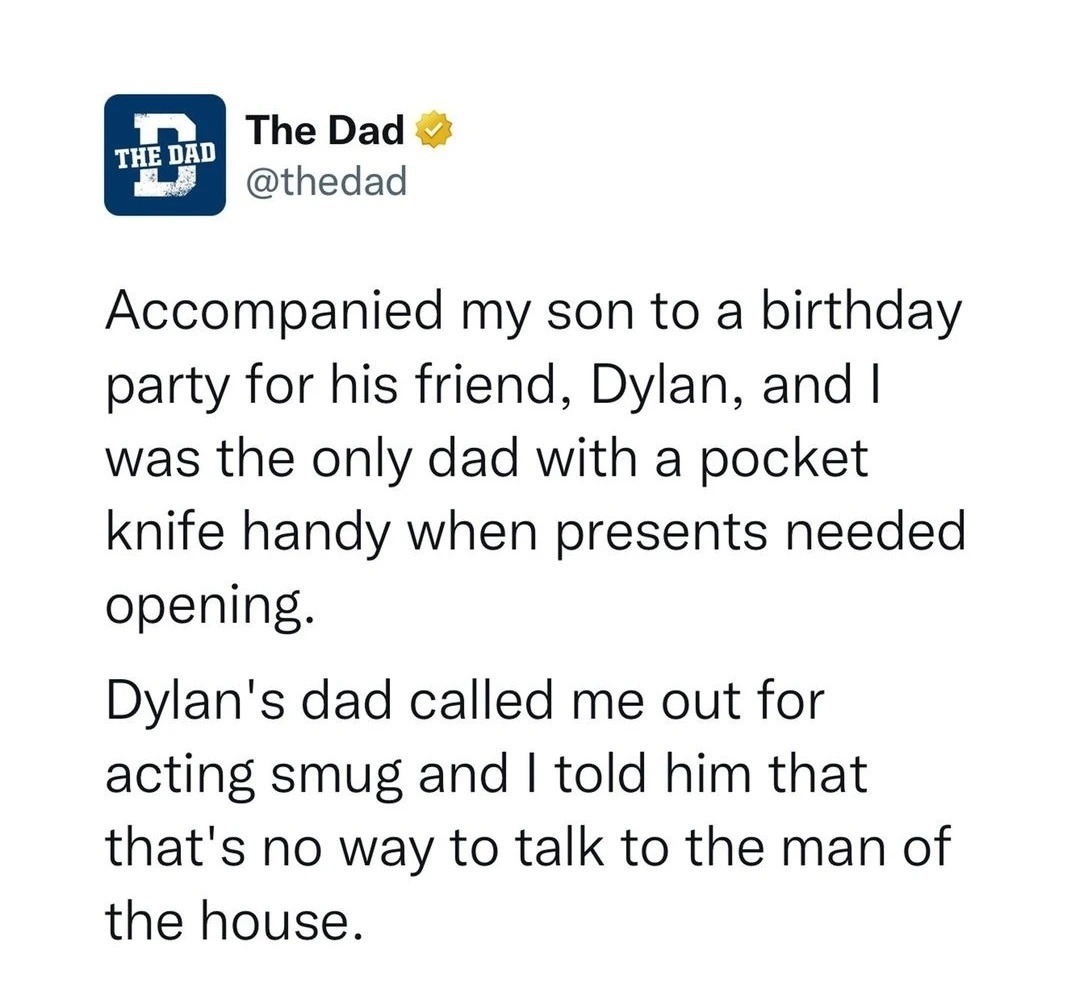Click 'the house.' on the final line
Viewport: 1080px width, 1000px height.
(233, 921)
